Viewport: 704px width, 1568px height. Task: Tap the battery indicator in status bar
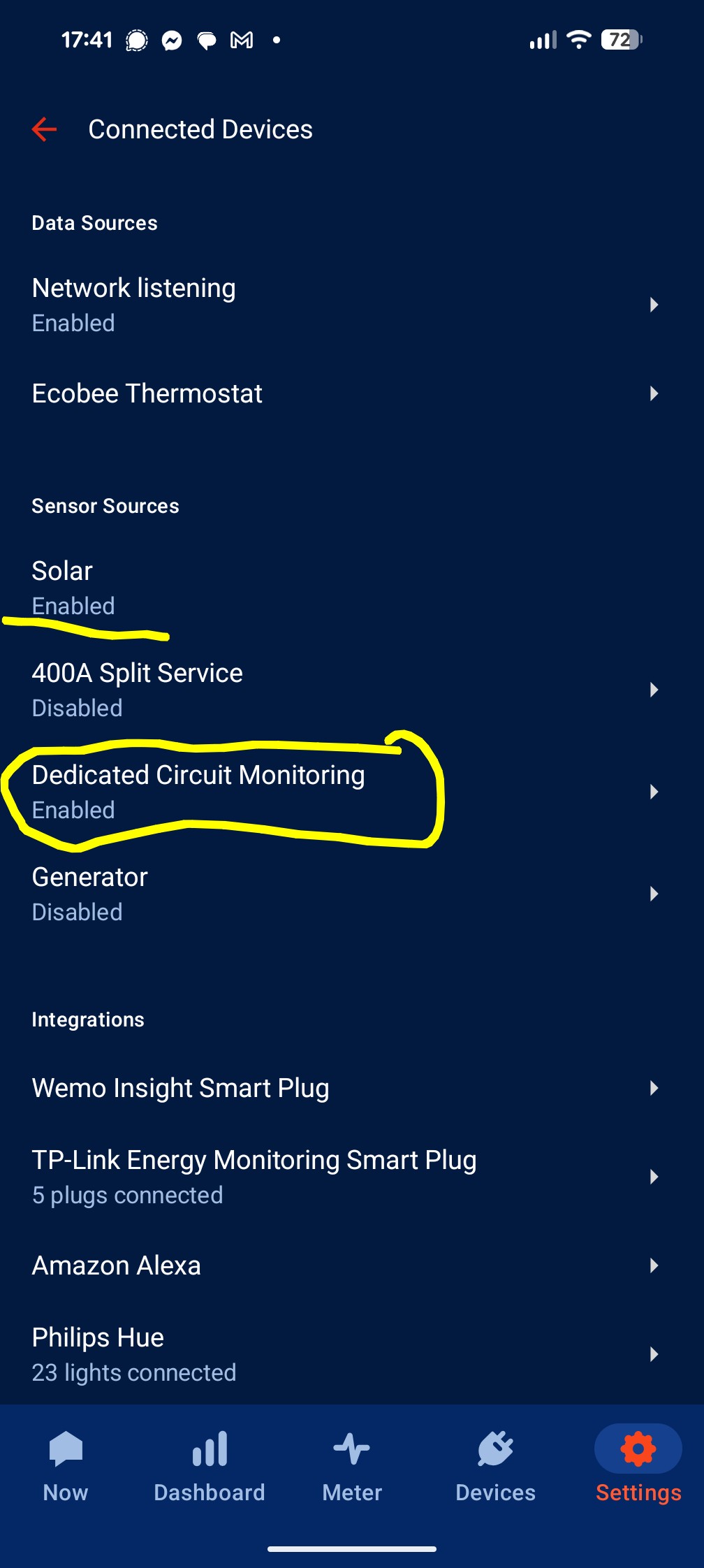click(621, 40)
